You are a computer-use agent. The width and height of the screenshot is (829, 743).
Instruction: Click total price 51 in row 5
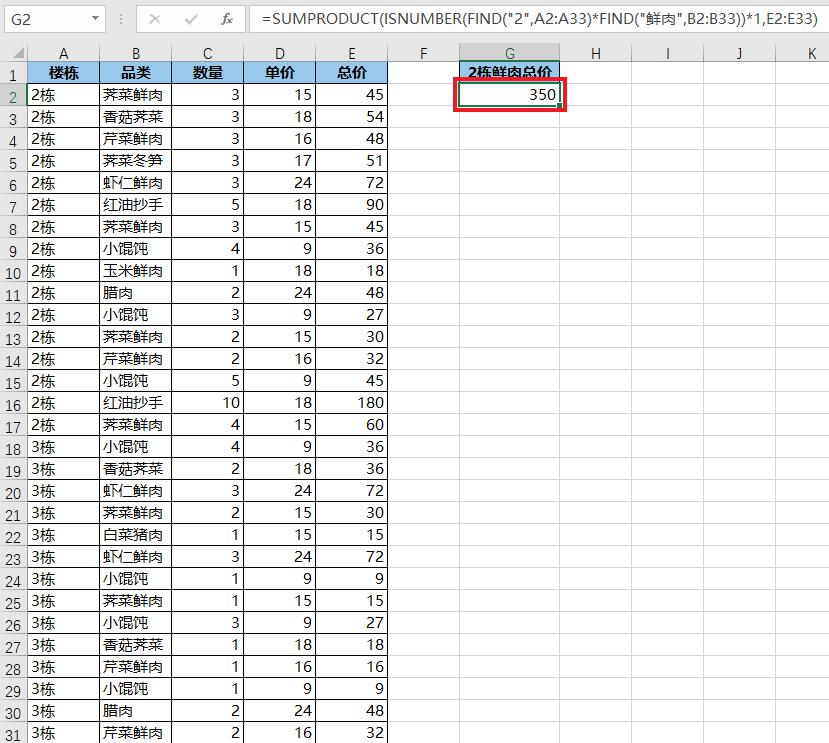352,161
